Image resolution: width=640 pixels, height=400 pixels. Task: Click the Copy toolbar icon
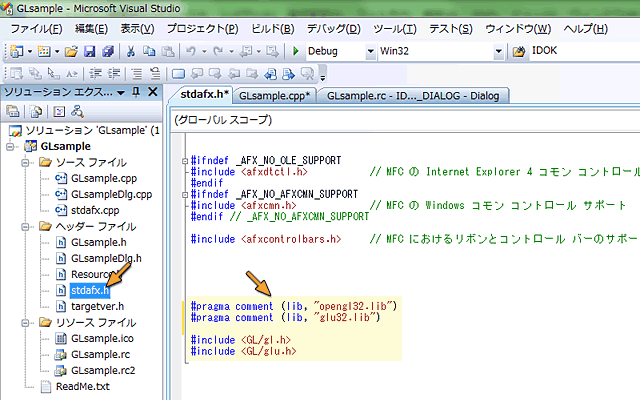click(149, 51)
